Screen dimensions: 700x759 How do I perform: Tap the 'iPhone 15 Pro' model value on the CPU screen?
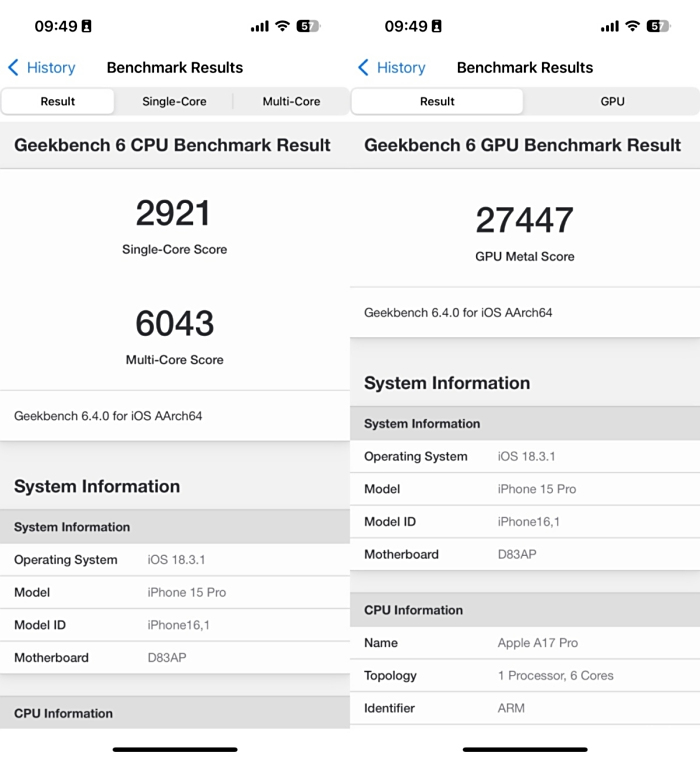[187, 592]
